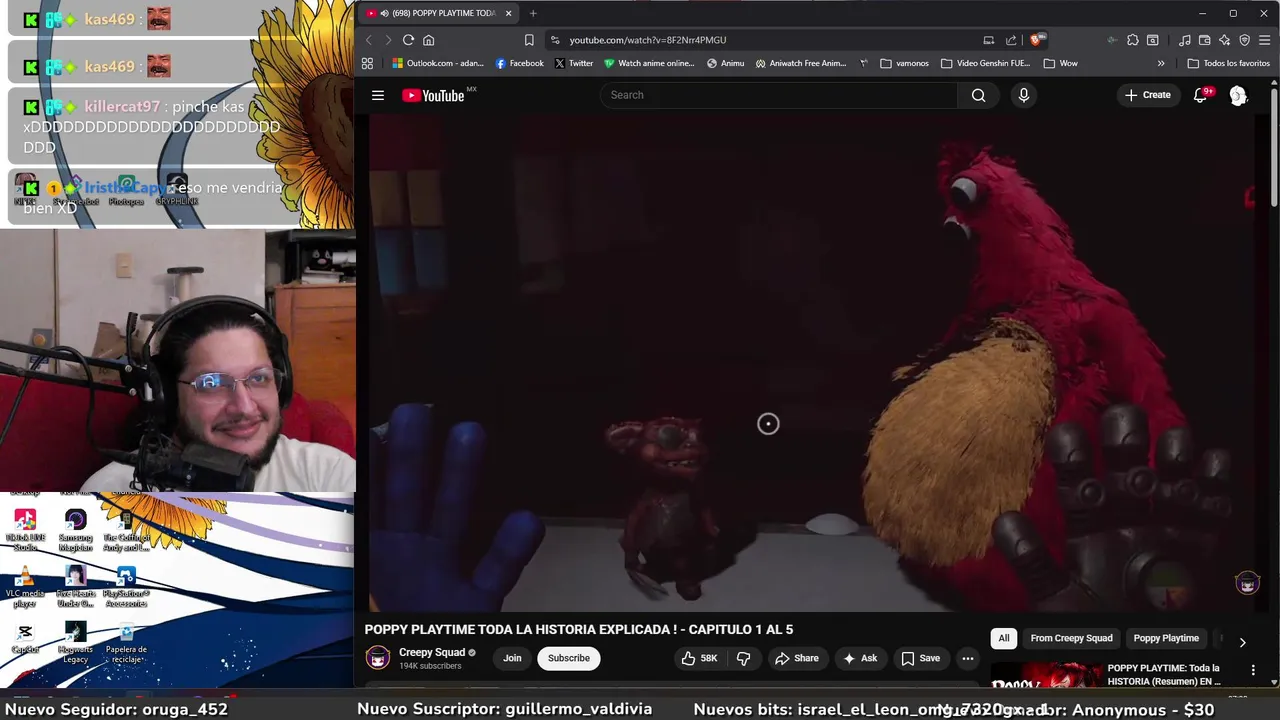Show more bookmarks with double chevron
Image resolution: width=1280 pixels, height=720 pixels.
pyautogui.click(x=1161, y=63)
